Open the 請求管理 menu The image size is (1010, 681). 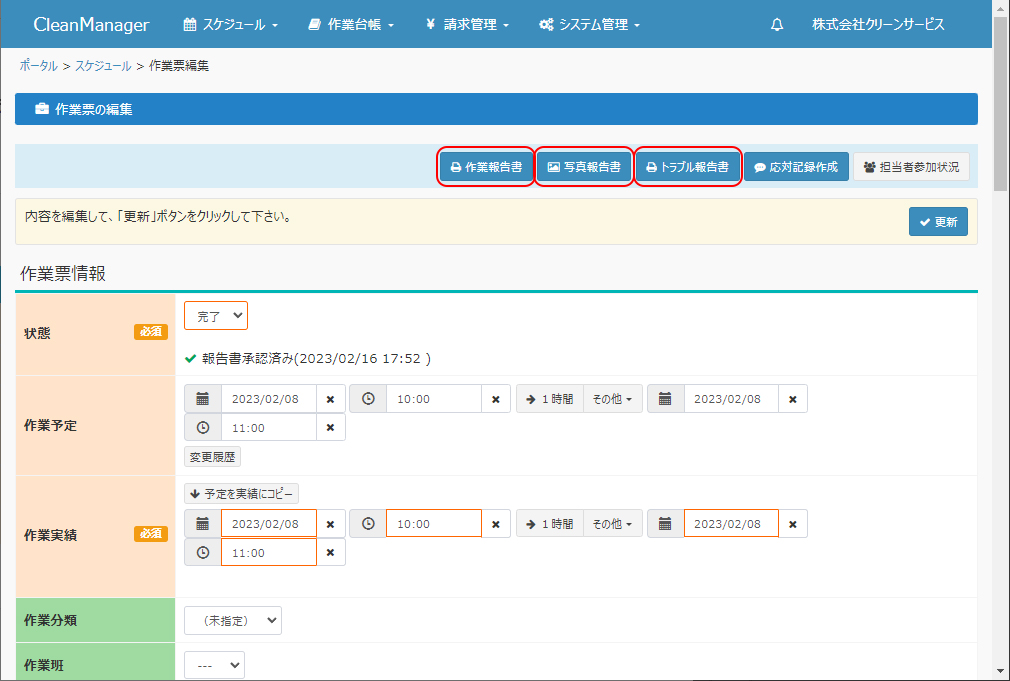(x=467, y=25)
